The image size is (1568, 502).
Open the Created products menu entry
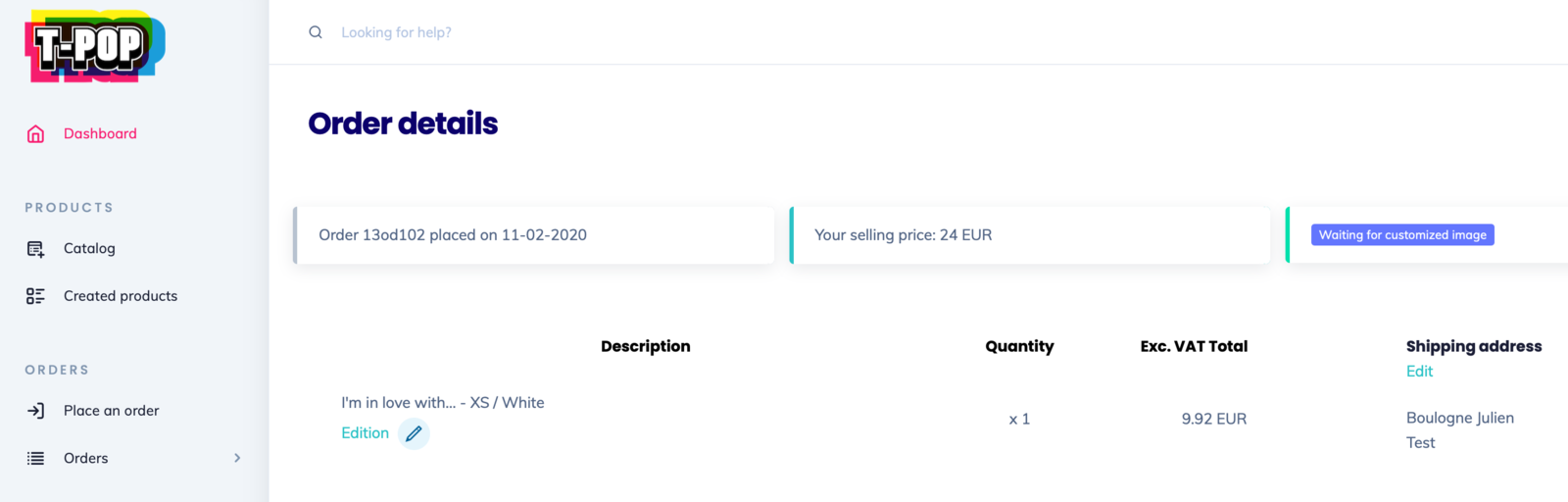click(x=121, y=296)
